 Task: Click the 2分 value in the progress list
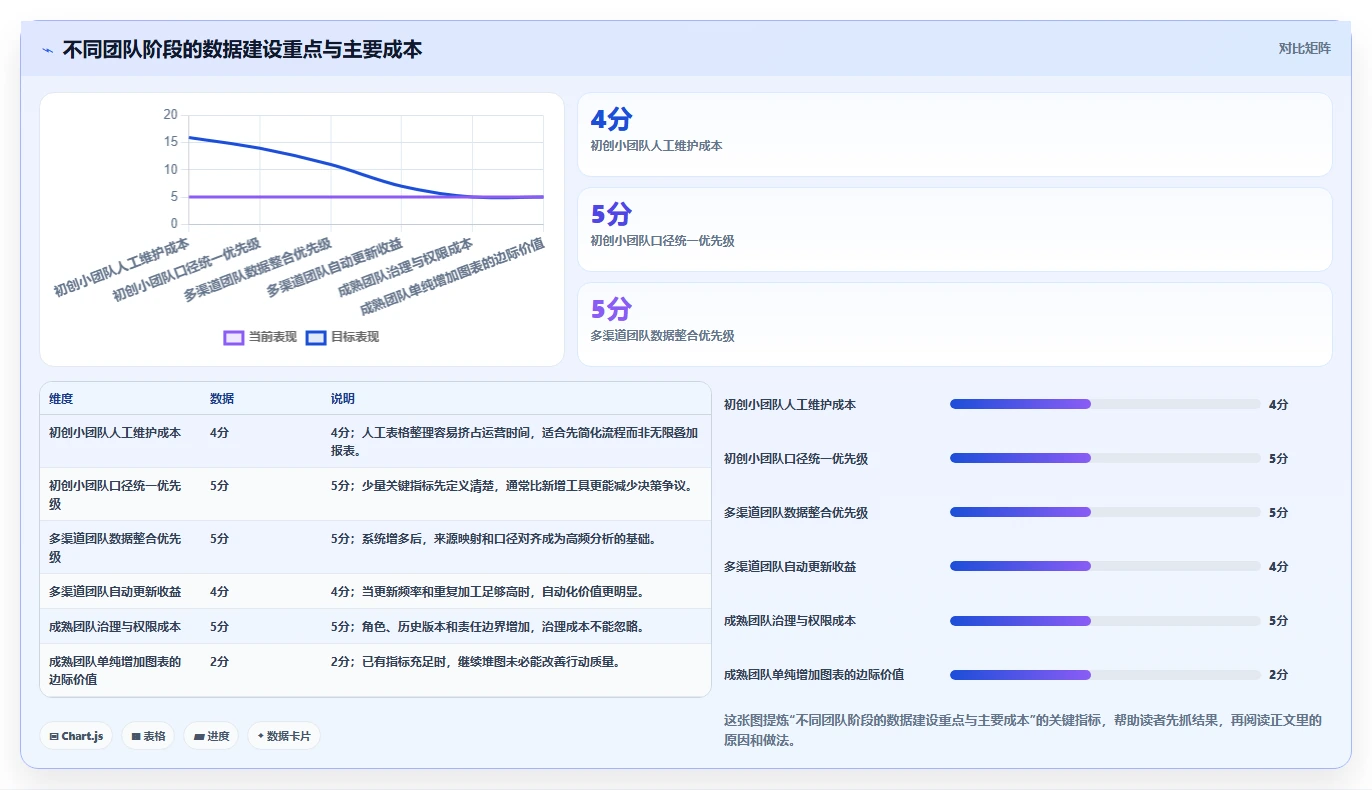pyautogui.click(x=1279, y=674)
